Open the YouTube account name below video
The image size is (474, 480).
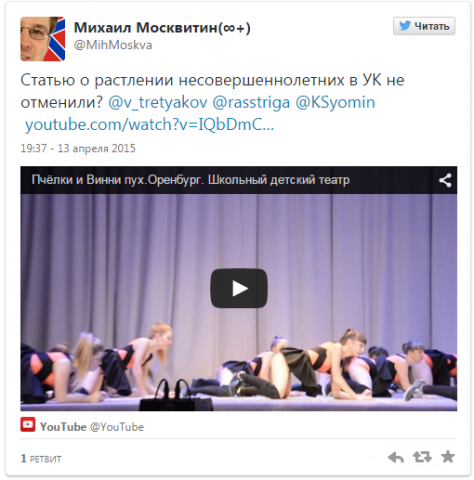point(63,427)
